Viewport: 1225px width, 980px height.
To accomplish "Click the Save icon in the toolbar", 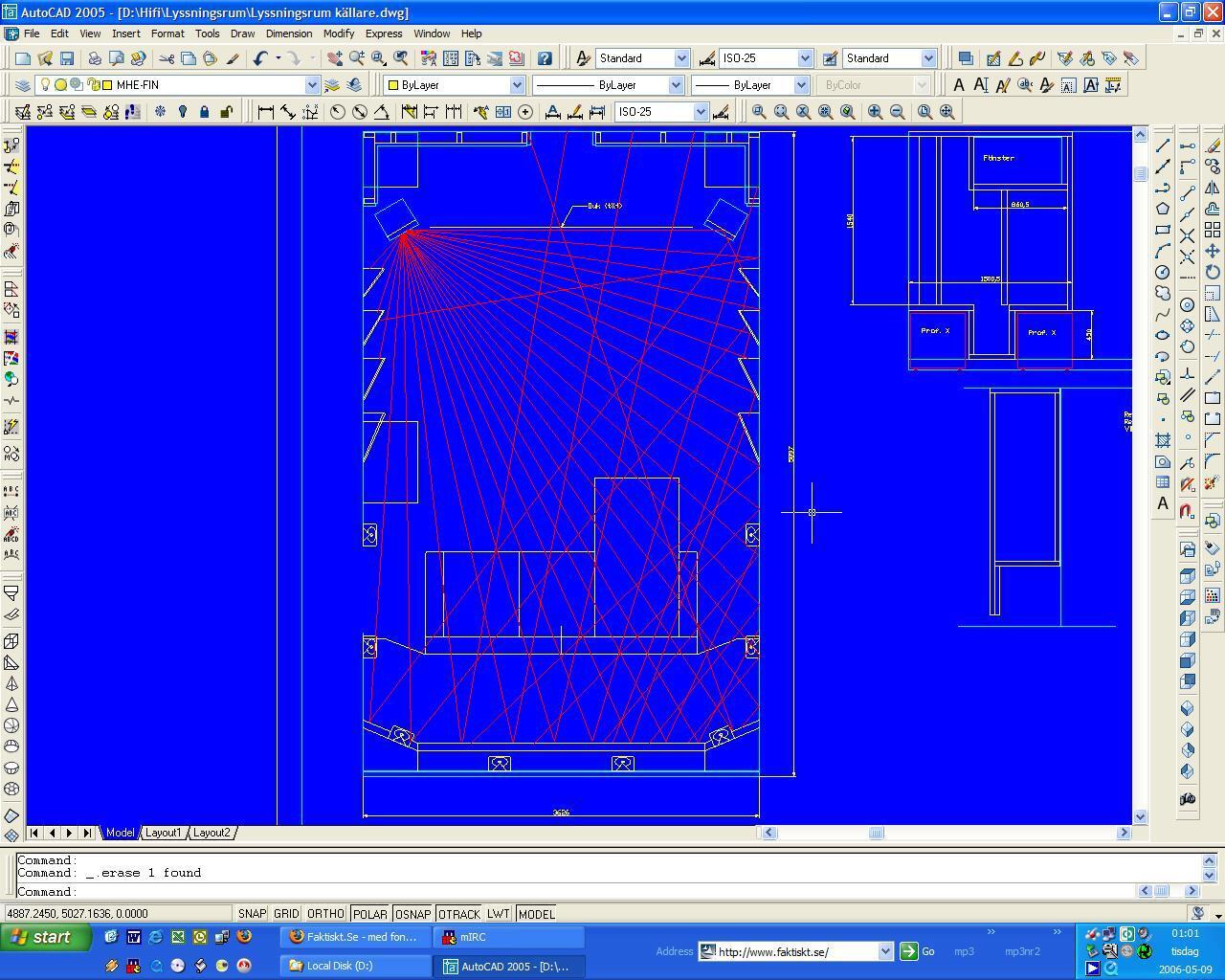I will 66,58.
